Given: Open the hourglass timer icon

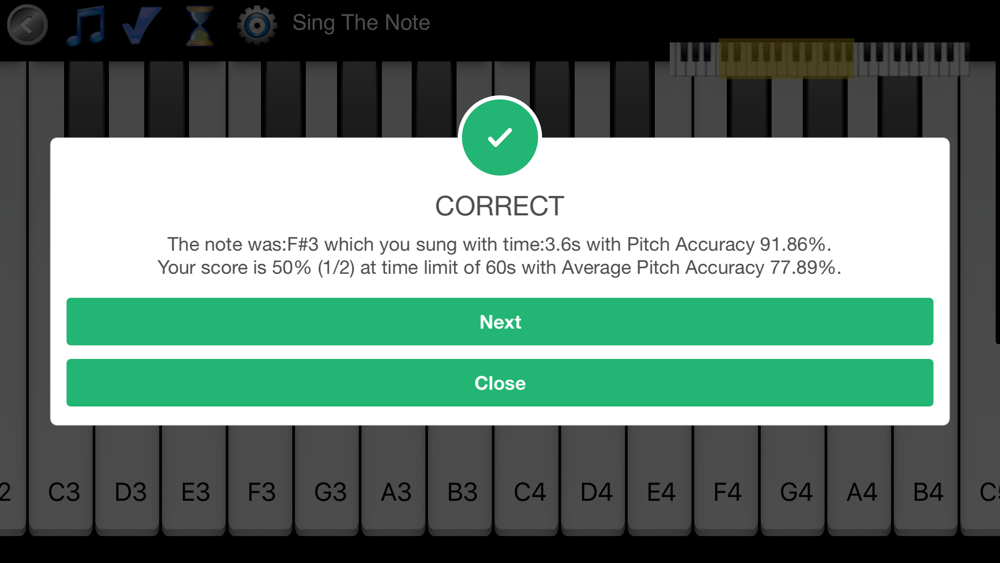Looking at the screenshot, I should coord(200,26).
